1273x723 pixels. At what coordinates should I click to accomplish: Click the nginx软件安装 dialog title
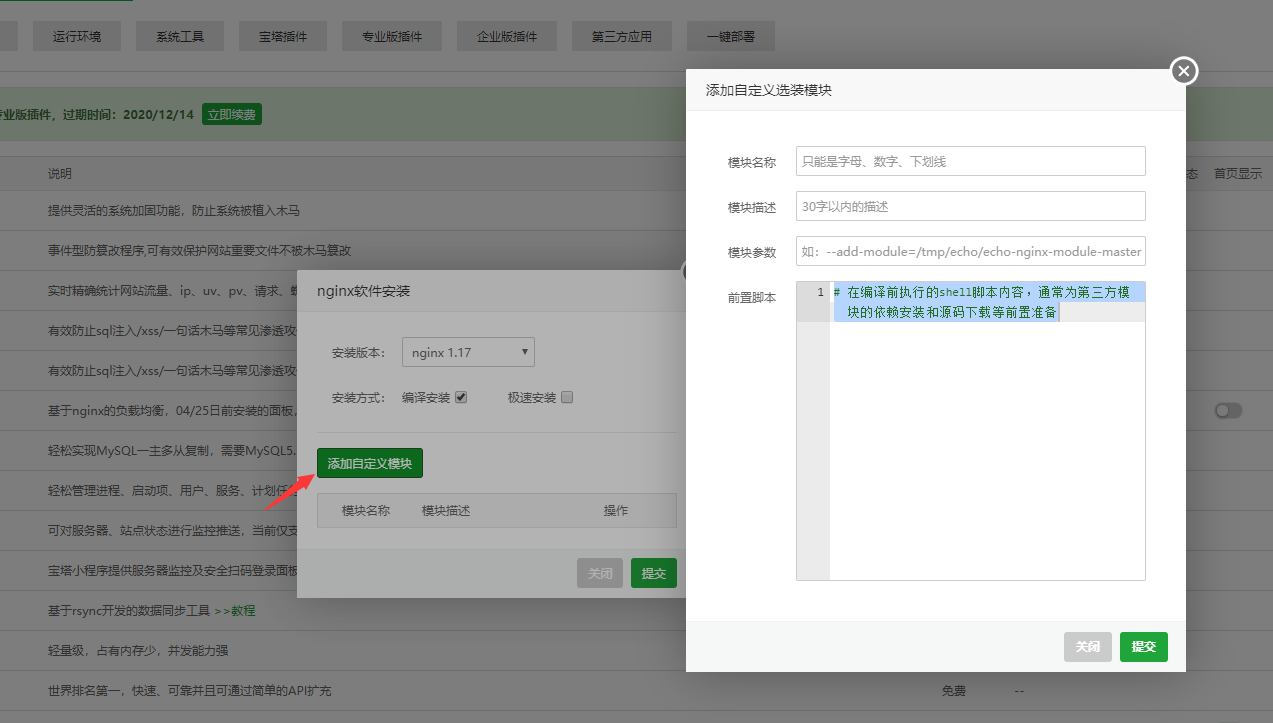[x=364, y=291]
